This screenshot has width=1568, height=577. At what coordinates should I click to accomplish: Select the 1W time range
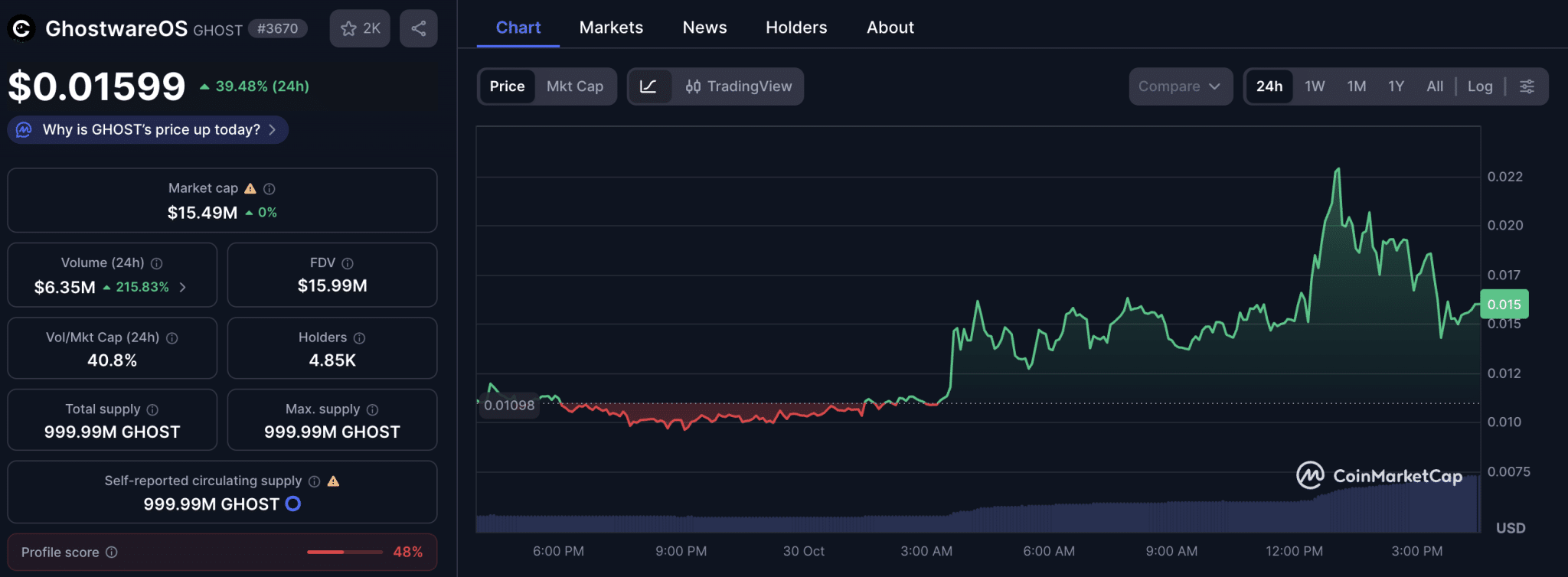pyautogui.click(x=1315, y=86)
